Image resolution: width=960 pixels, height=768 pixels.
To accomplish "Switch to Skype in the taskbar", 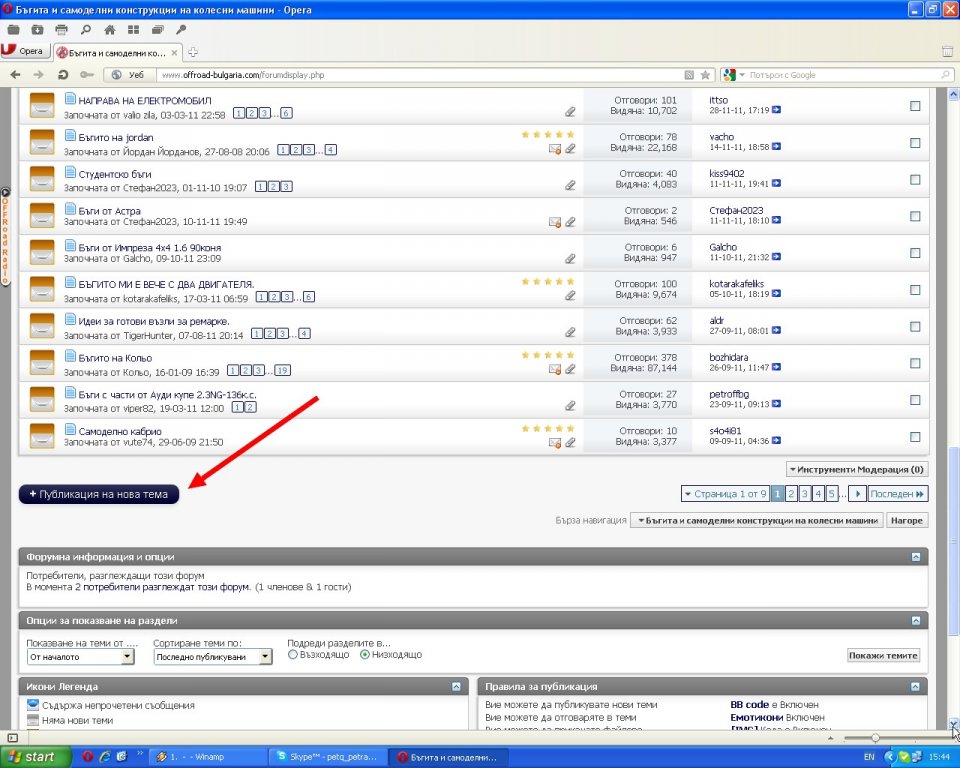I will (329, 757).
